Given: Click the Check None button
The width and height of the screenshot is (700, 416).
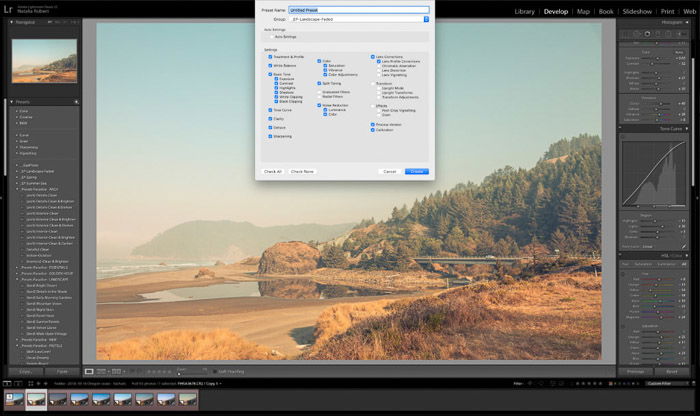Looking at the screenshot, I should (x=302, y=171).
